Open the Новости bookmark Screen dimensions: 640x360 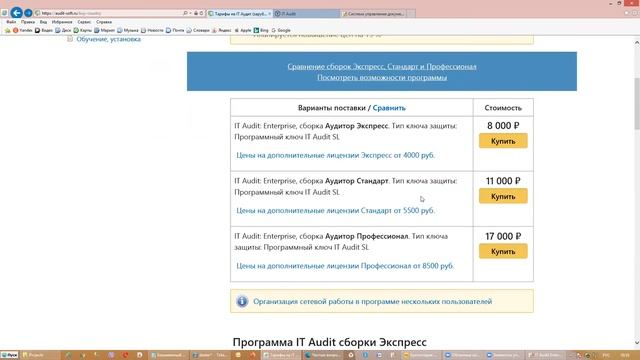[x=152, y=30]
